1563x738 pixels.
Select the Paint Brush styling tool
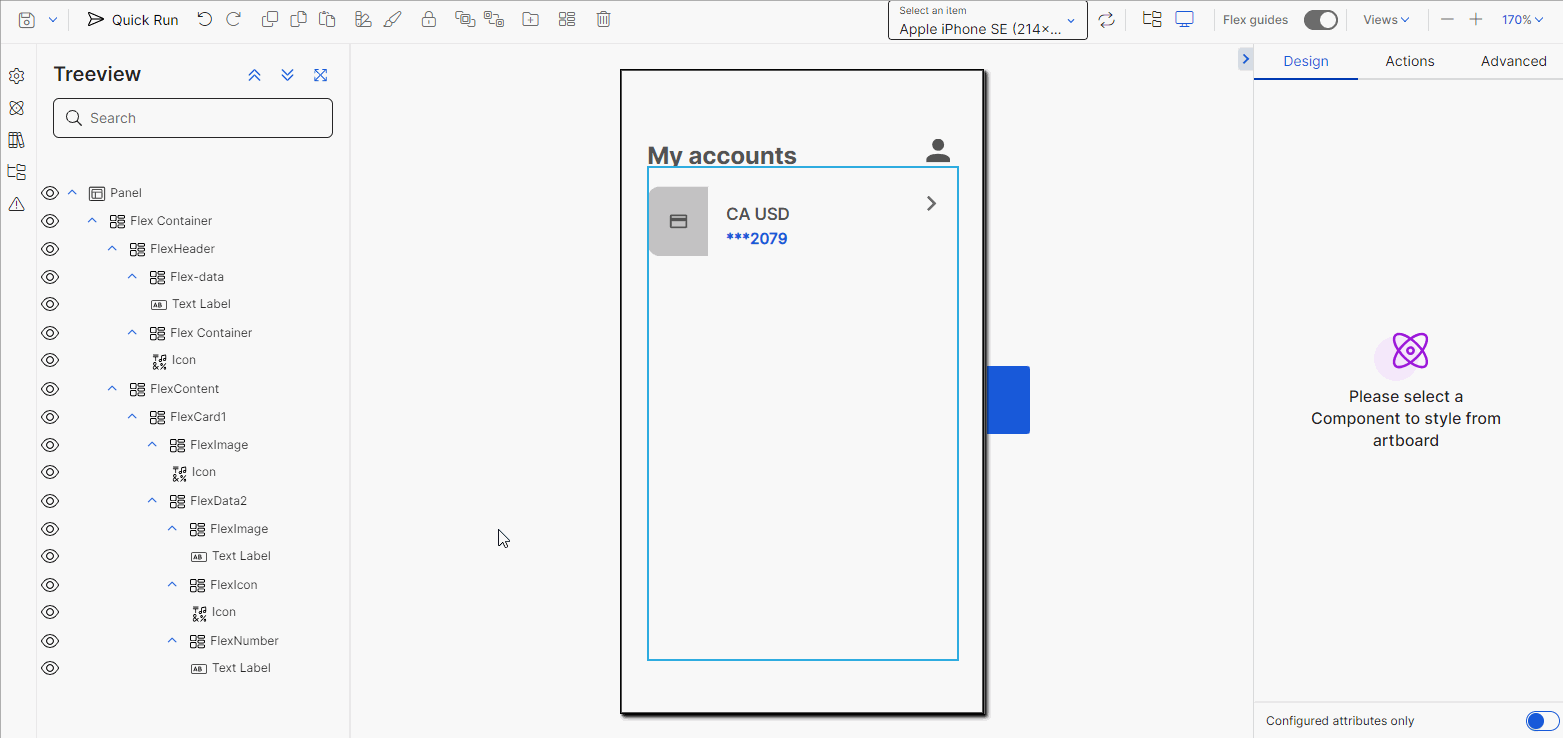[x=391, y=19]
